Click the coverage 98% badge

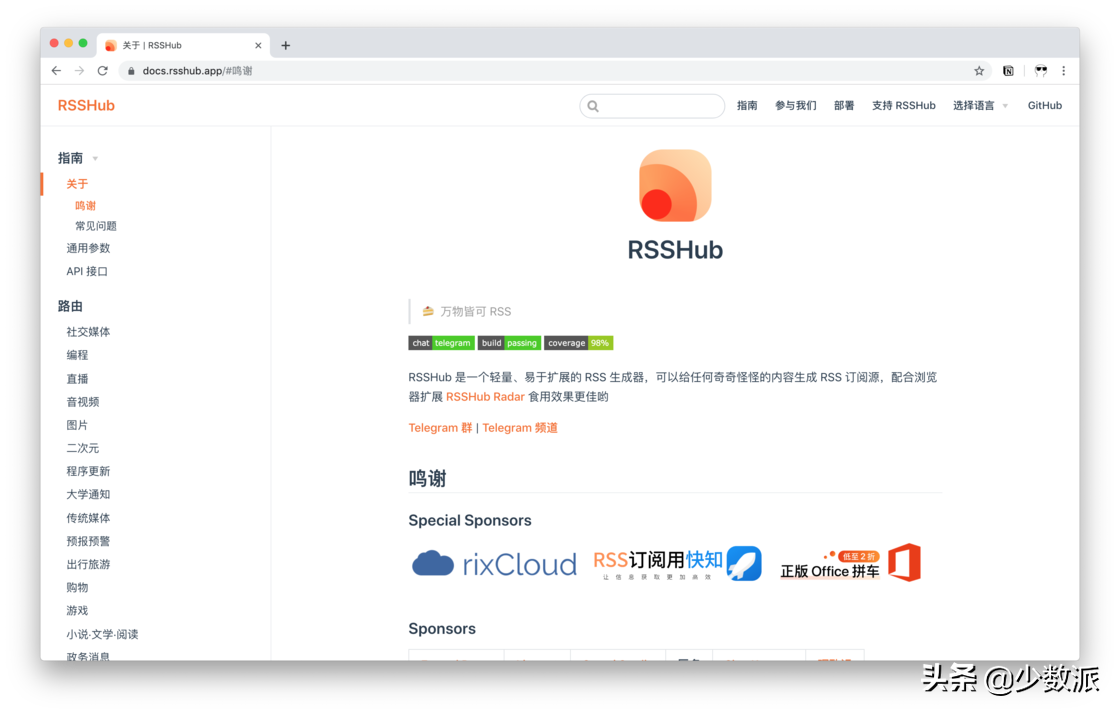click(x=579, y=343)
